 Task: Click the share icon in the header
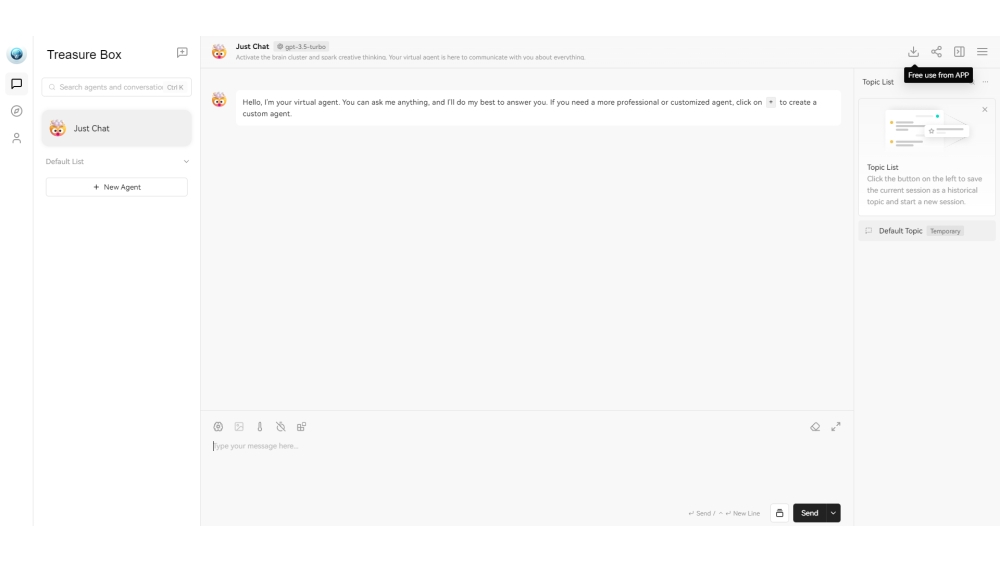pos(936,52)
